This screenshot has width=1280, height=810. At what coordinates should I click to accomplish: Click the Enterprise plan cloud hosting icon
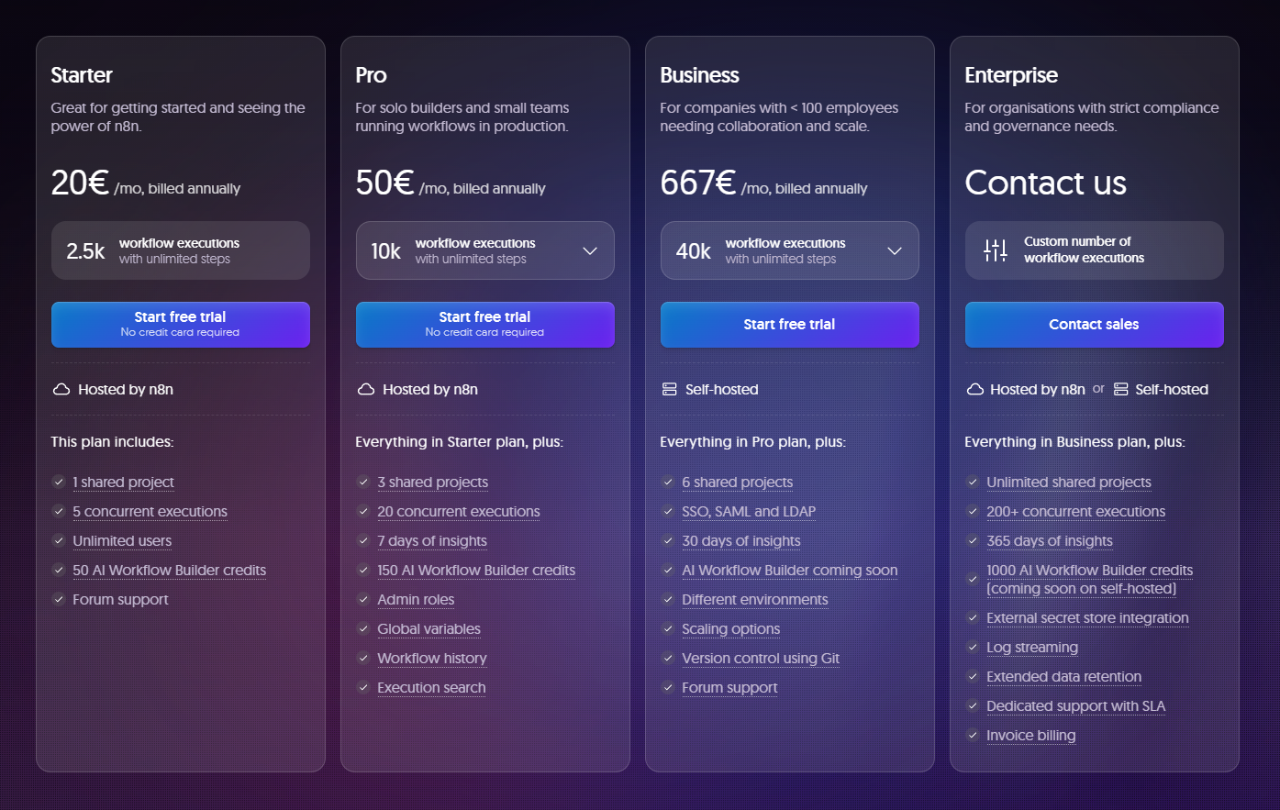click(975, 389)
